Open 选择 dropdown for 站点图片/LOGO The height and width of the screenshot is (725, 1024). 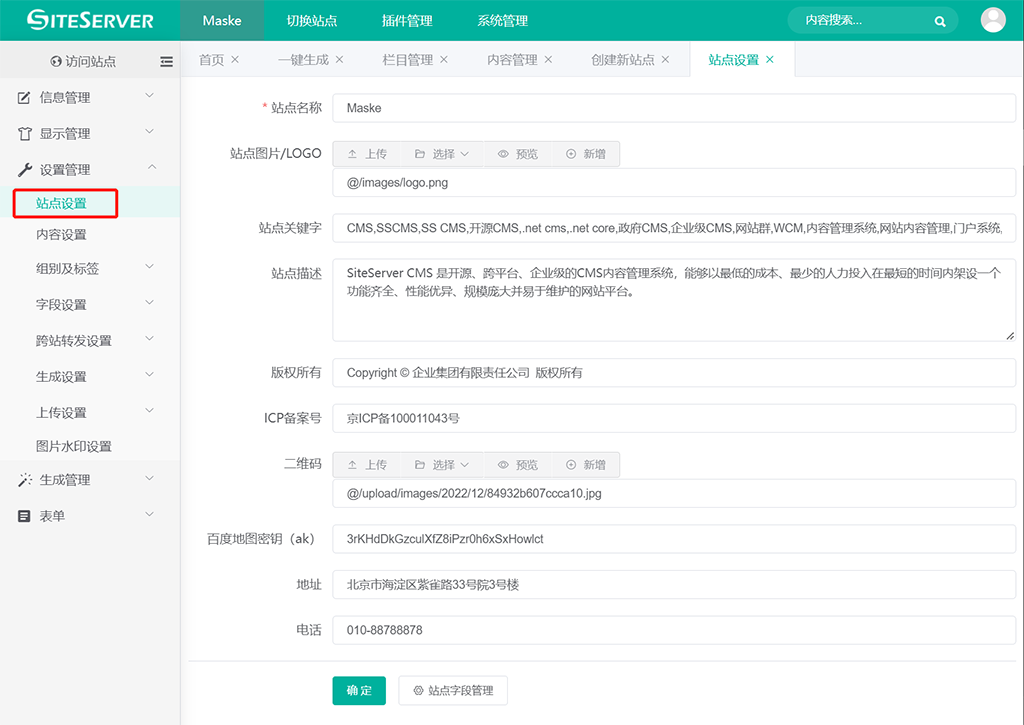[442, 154]
